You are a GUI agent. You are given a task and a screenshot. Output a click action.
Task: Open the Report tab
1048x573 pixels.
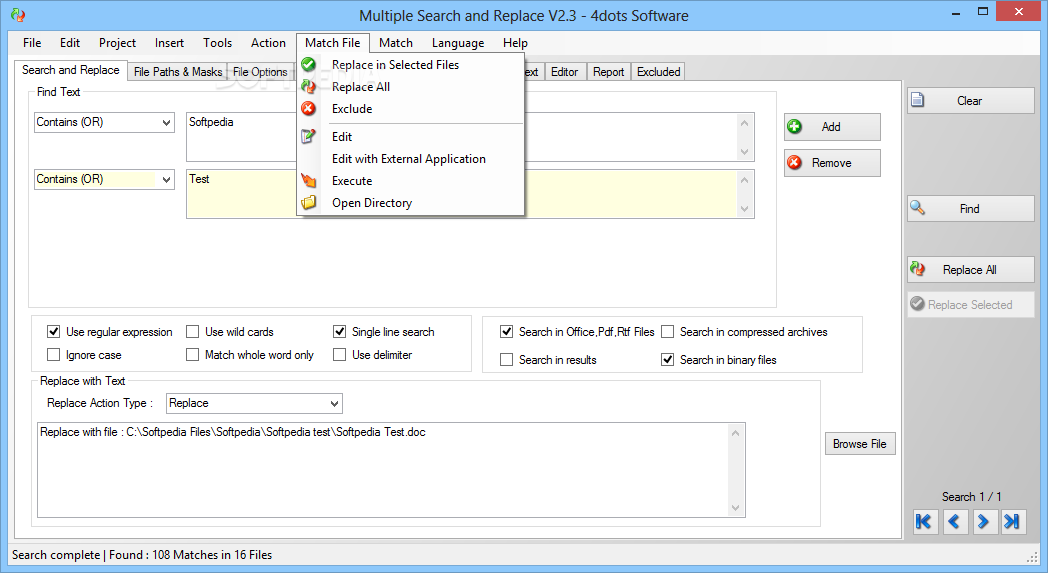[x=608, y=72]
